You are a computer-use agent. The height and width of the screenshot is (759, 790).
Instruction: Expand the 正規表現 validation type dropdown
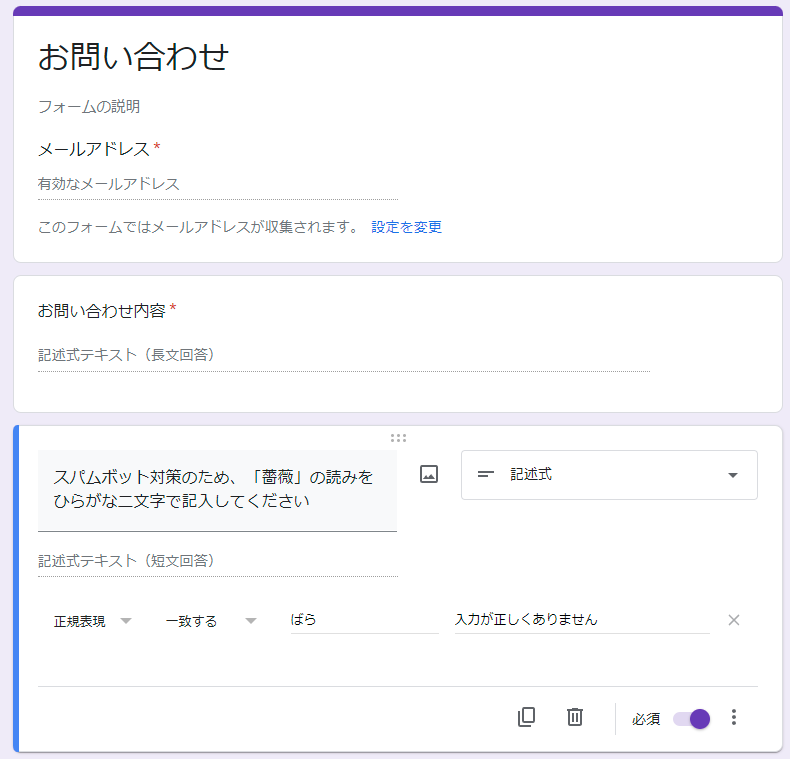93,621
